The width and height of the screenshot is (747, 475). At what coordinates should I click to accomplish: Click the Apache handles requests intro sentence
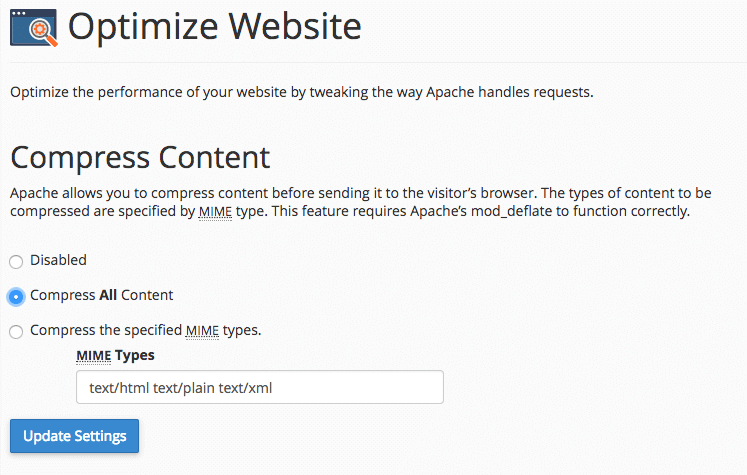[302, 92]
